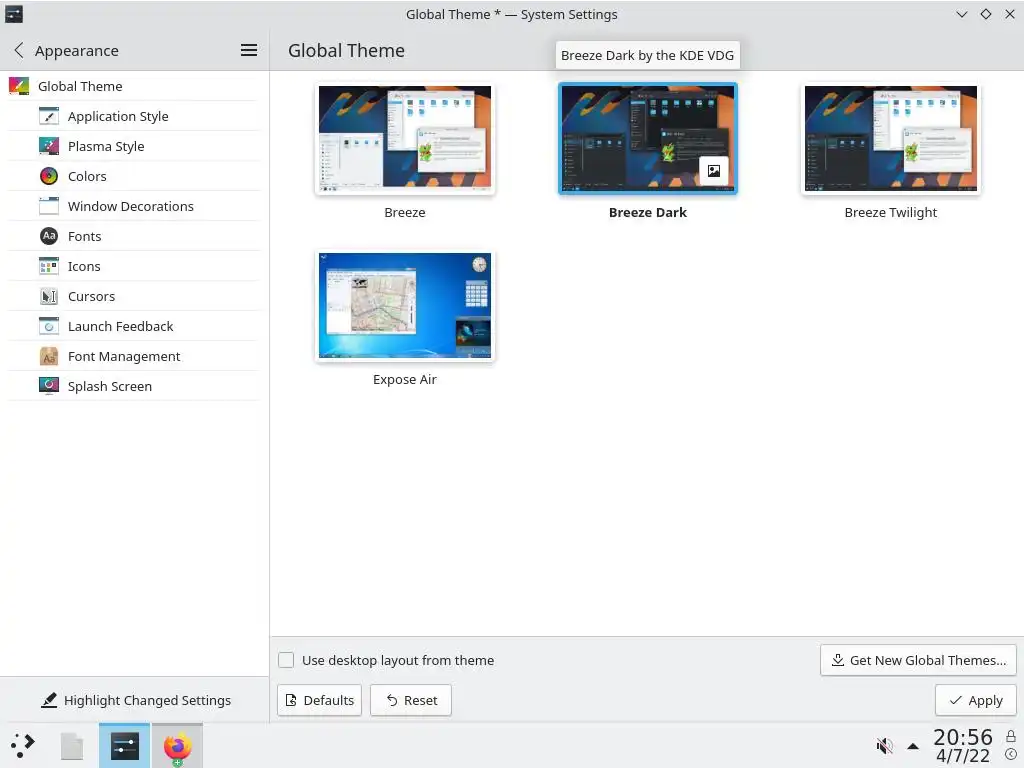This screenshot has height=768, width=1024.
Task: Click the Global Theme sidebar icon
Action: point(19,86)
